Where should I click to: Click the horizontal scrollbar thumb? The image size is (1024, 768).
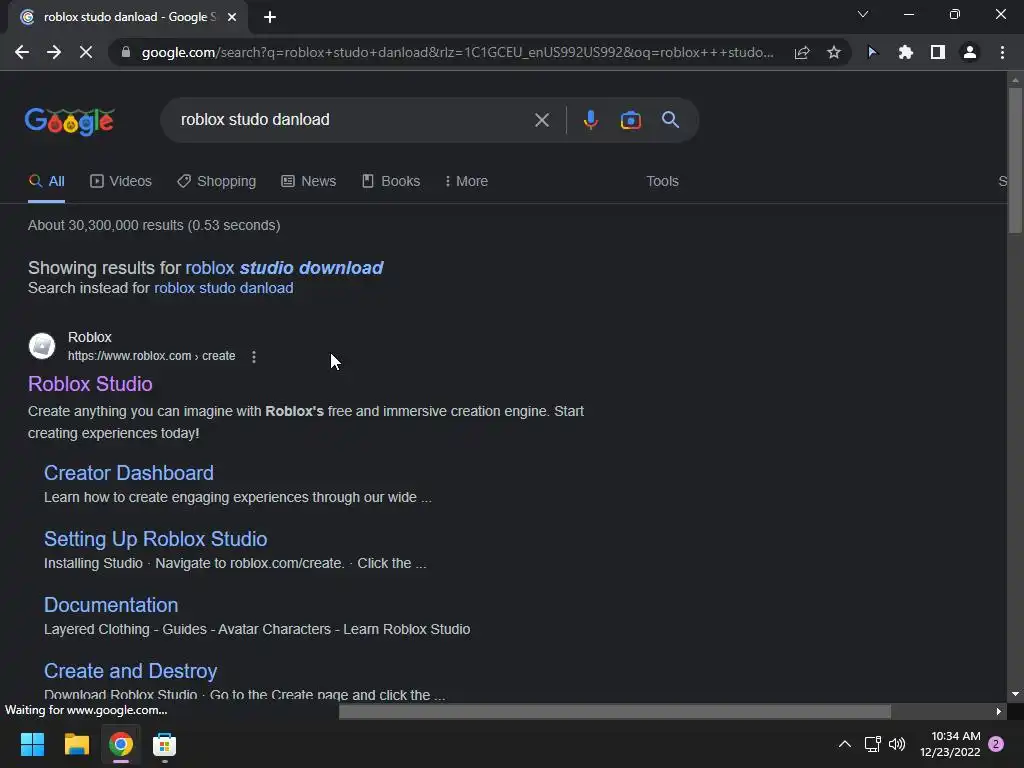615,711
